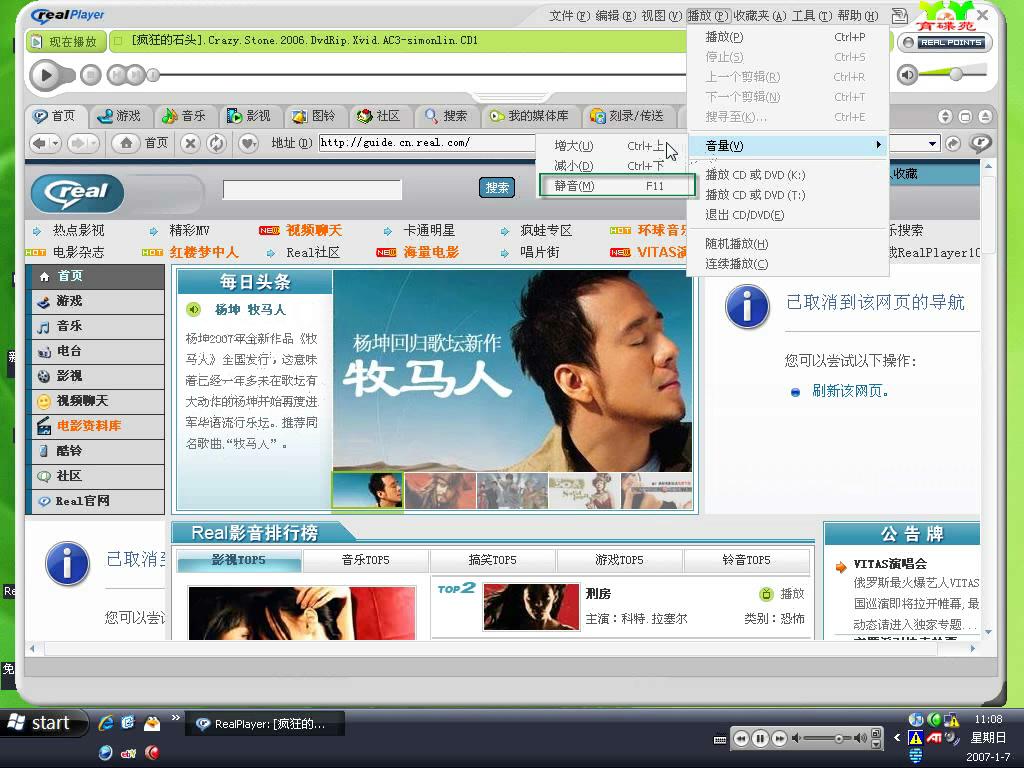This screenshot has width=1024, height=768.
Task: Adjust the RealPlayer volume slider
Action: (955, 74)
